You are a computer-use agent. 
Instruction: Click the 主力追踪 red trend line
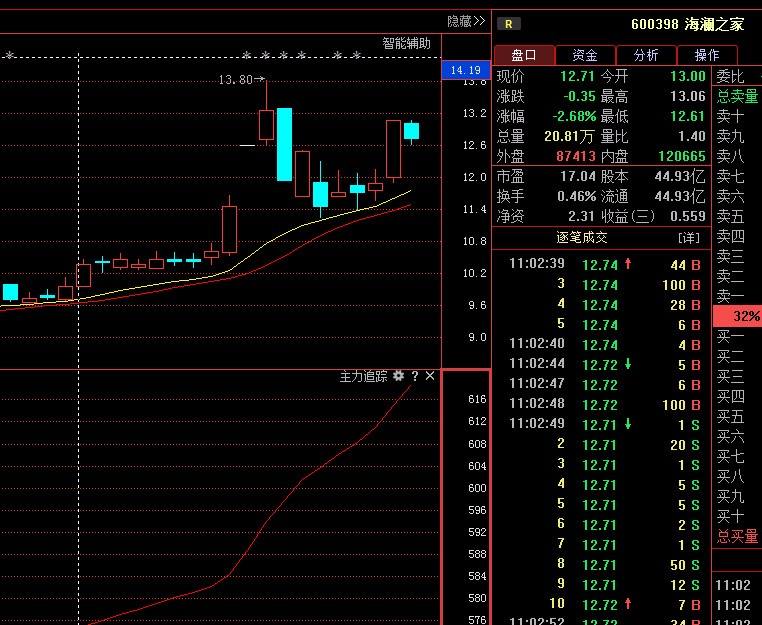[x=300, y=481]
